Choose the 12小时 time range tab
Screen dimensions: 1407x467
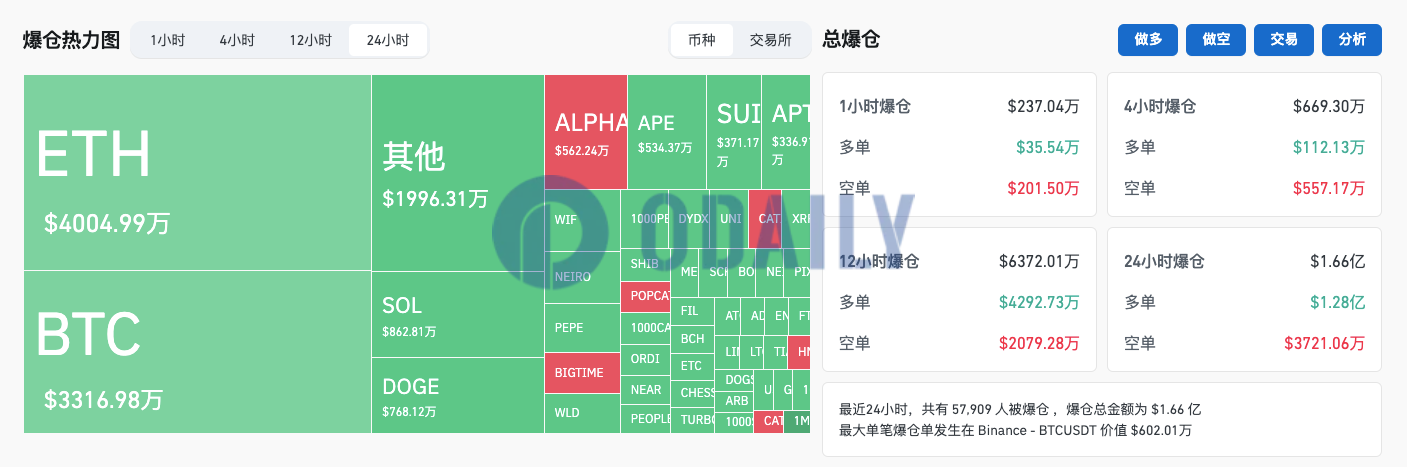[x=311, y=40]
